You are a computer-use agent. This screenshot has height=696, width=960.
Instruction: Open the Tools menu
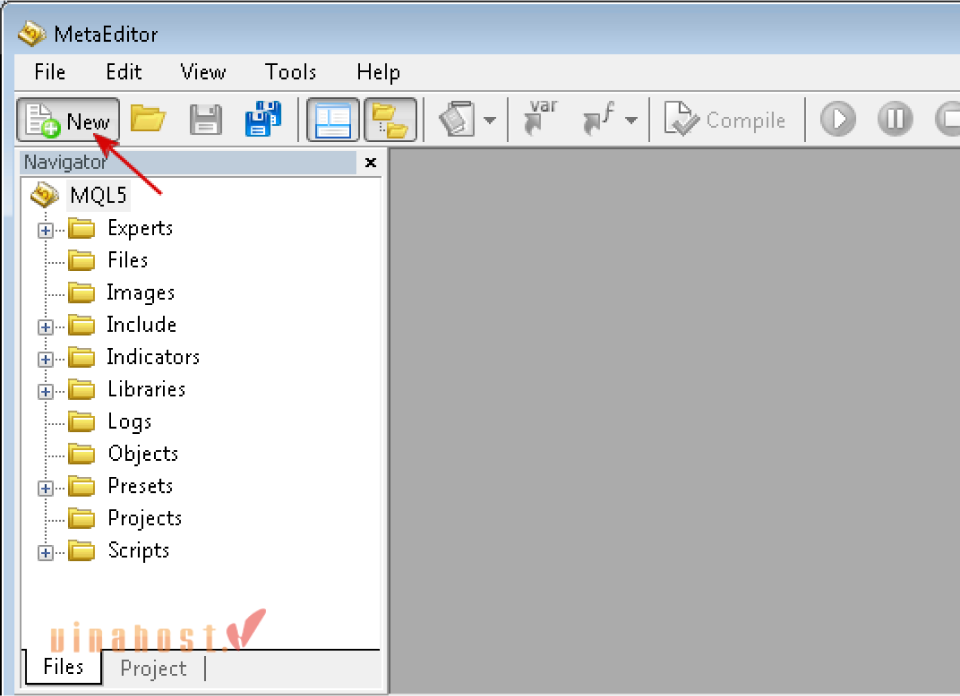click(290, 71)
